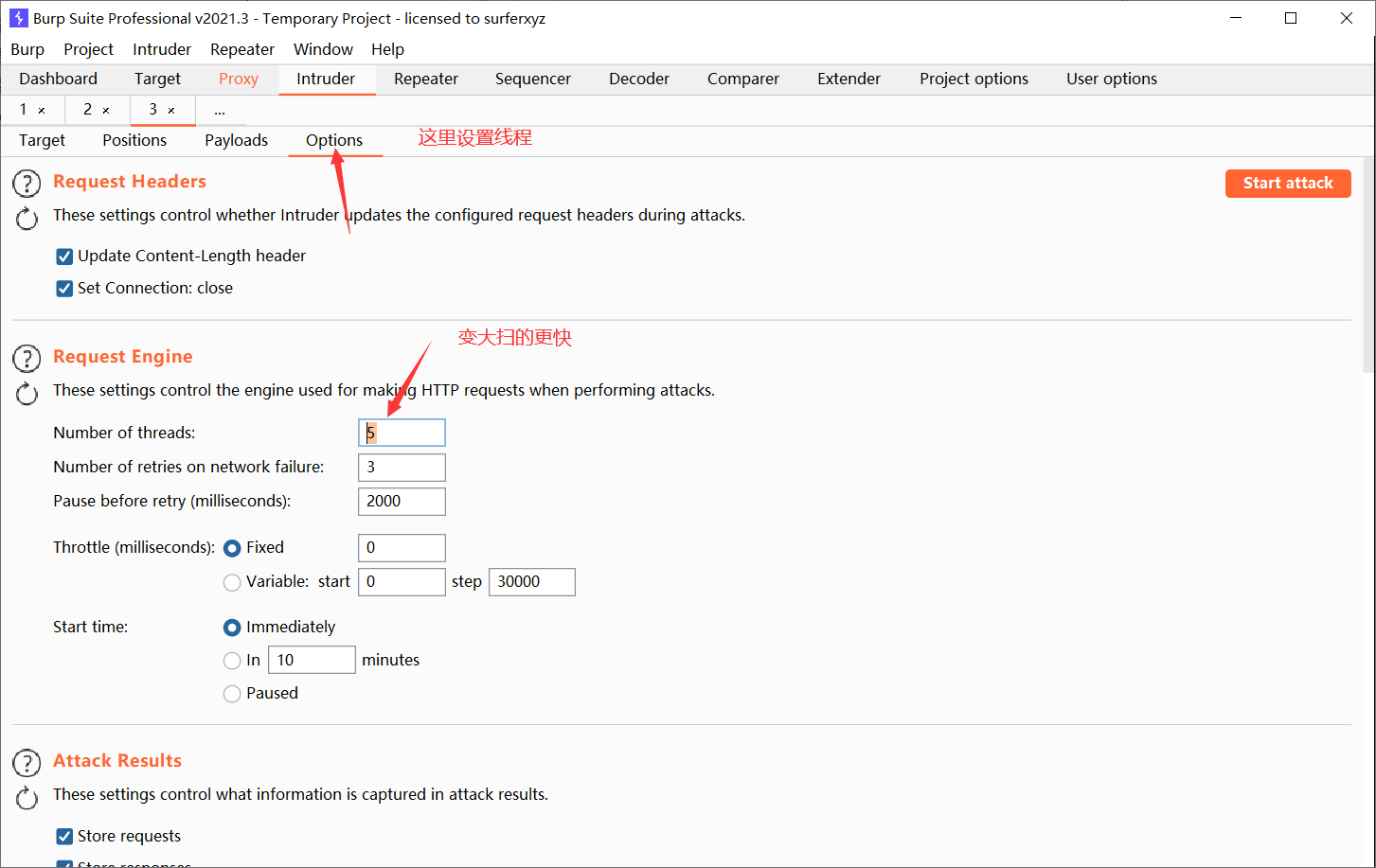Screen dimensions: 1376x868
Task: Switch to the top-level Target tab
Action: (x=157, y=80)
